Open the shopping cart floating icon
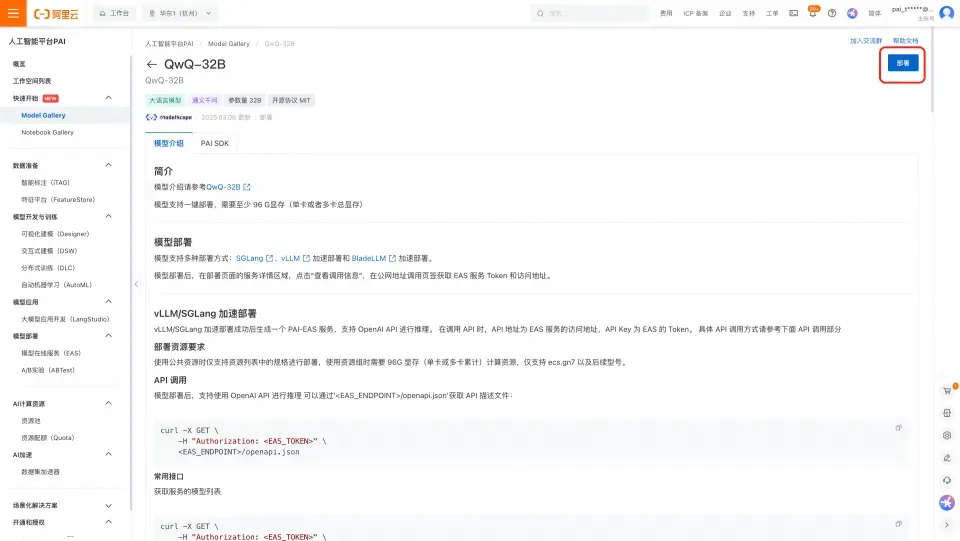The image size is (960, 541). pos(947,390)
